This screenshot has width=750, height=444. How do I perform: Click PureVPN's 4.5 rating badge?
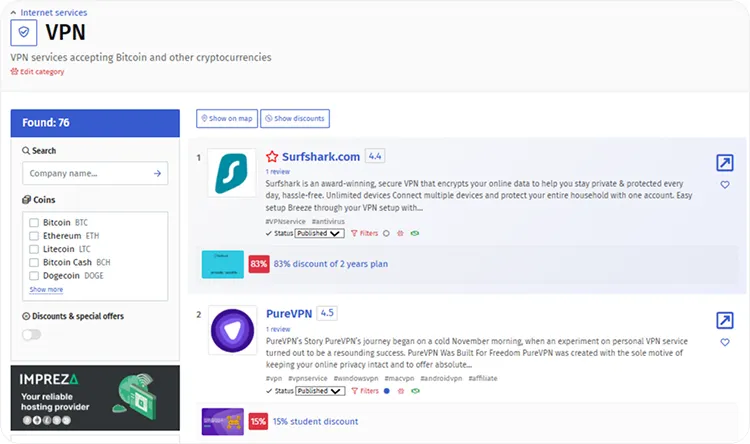click(327, 313)
